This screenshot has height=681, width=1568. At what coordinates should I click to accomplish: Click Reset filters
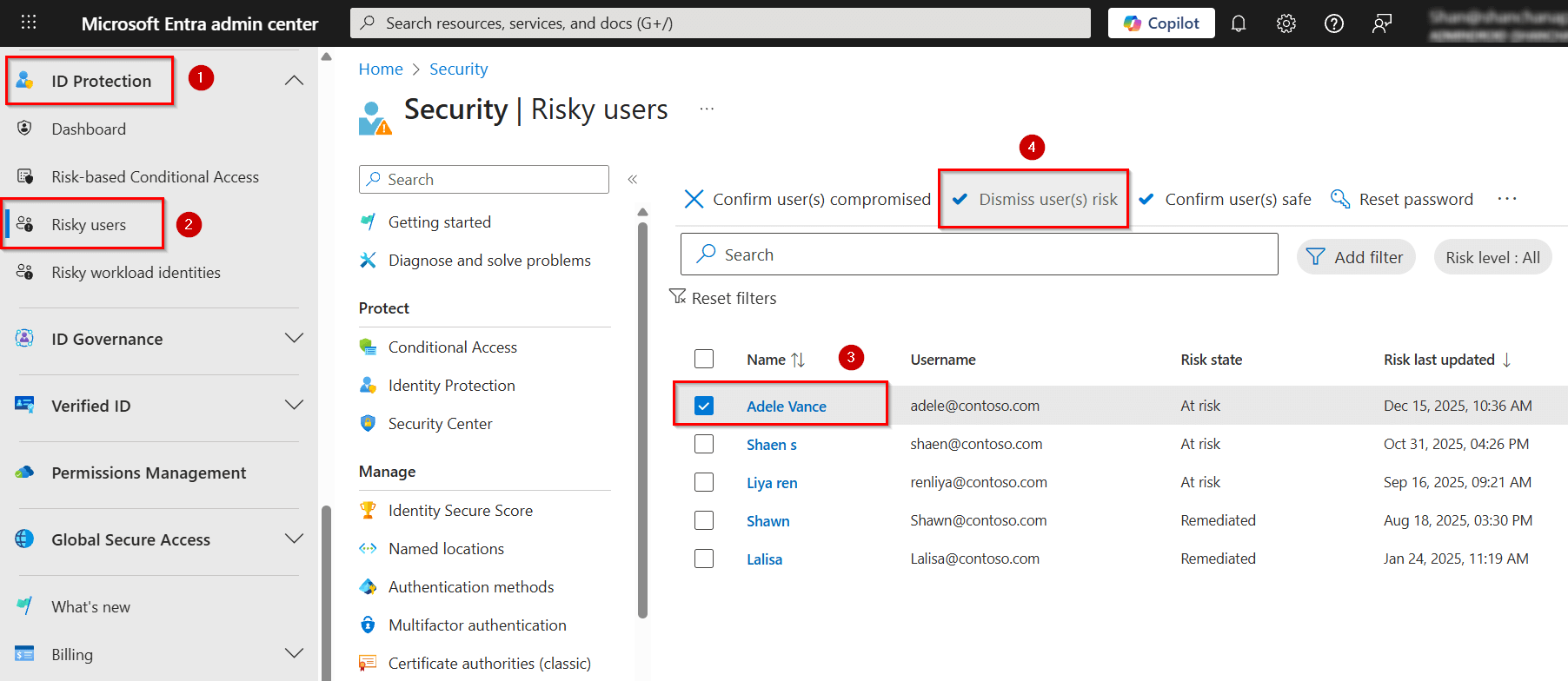click(723, 298)
